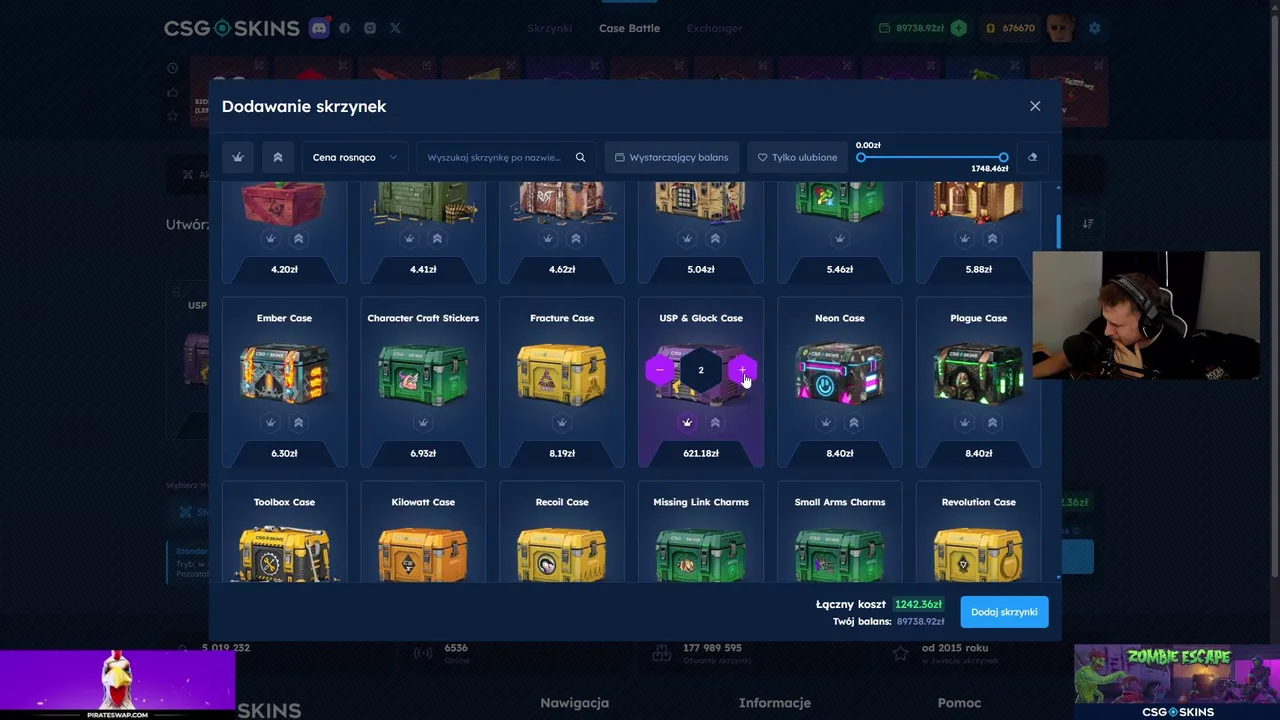Decrease USP & Glock Case quantity with minus
Image resolution: width=1280 pixels, height=720 pixels.
[x=659, y=370]
